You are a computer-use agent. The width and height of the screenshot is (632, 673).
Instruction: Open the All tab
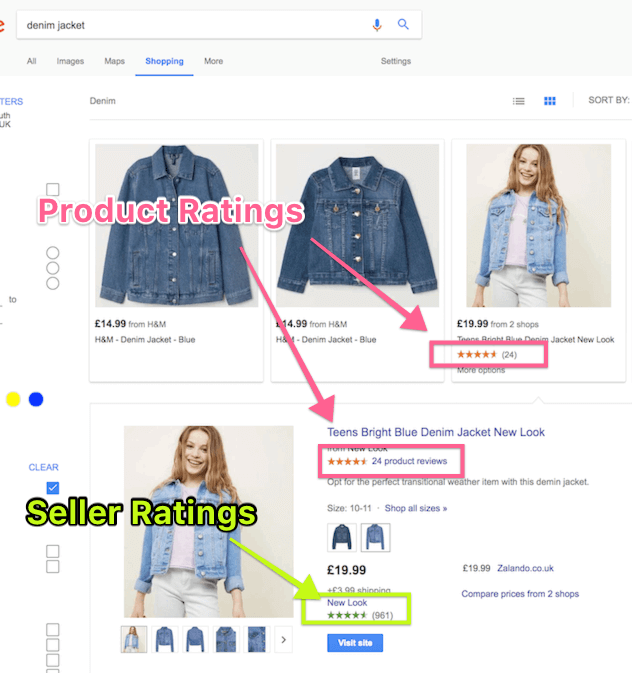[31, 61]
